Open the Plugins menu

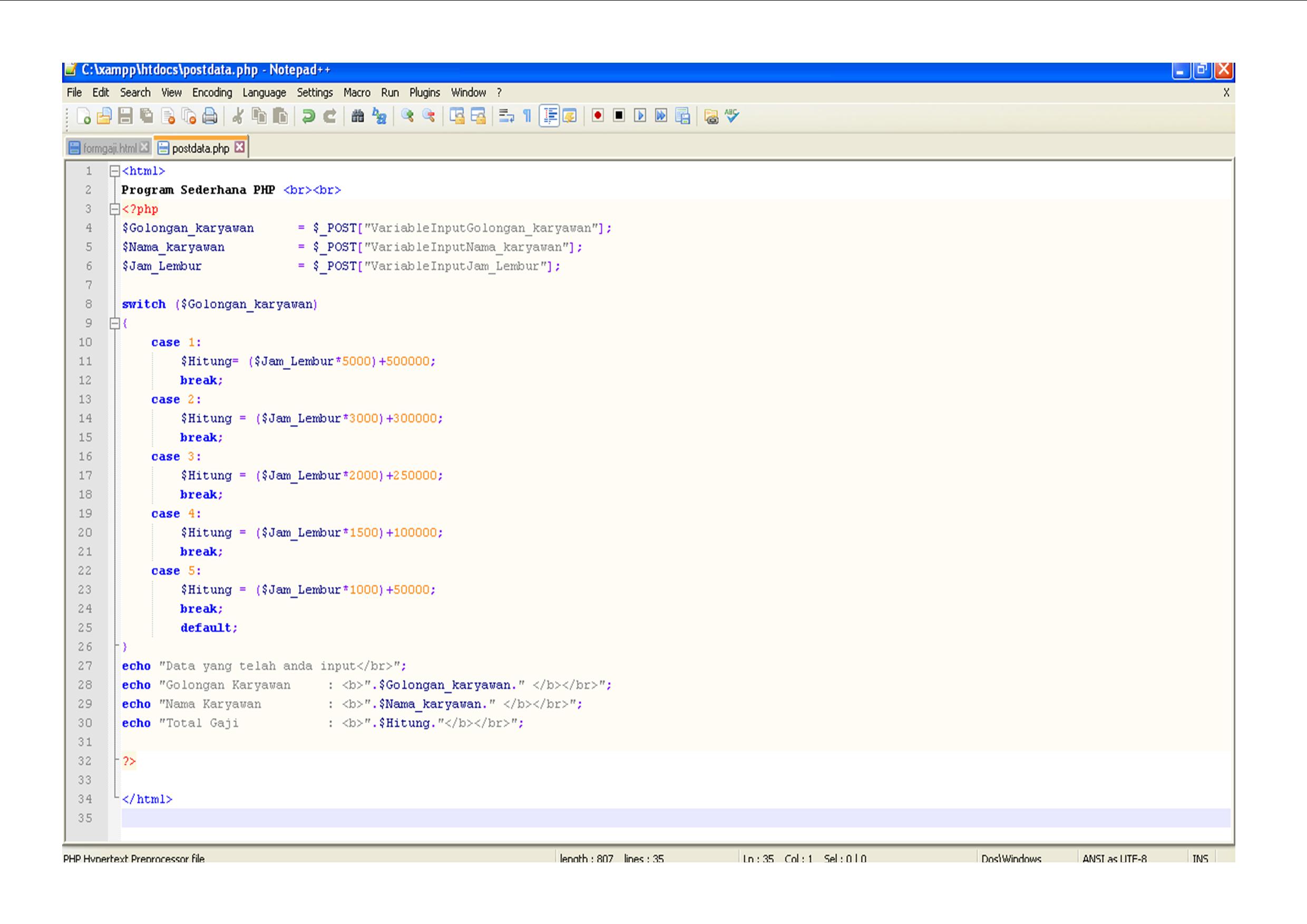(424, 93)
